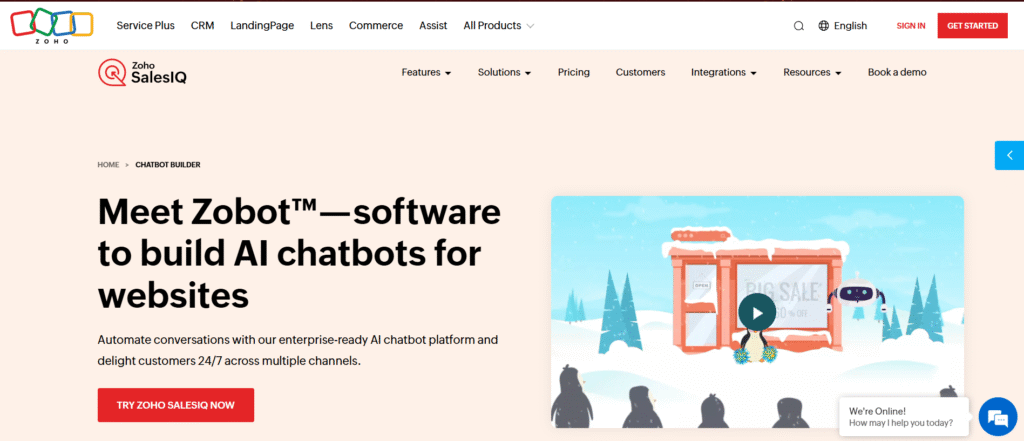The image size is (1024, 441).
Task: Open the Customers page
Action: (x=640, y=72)
